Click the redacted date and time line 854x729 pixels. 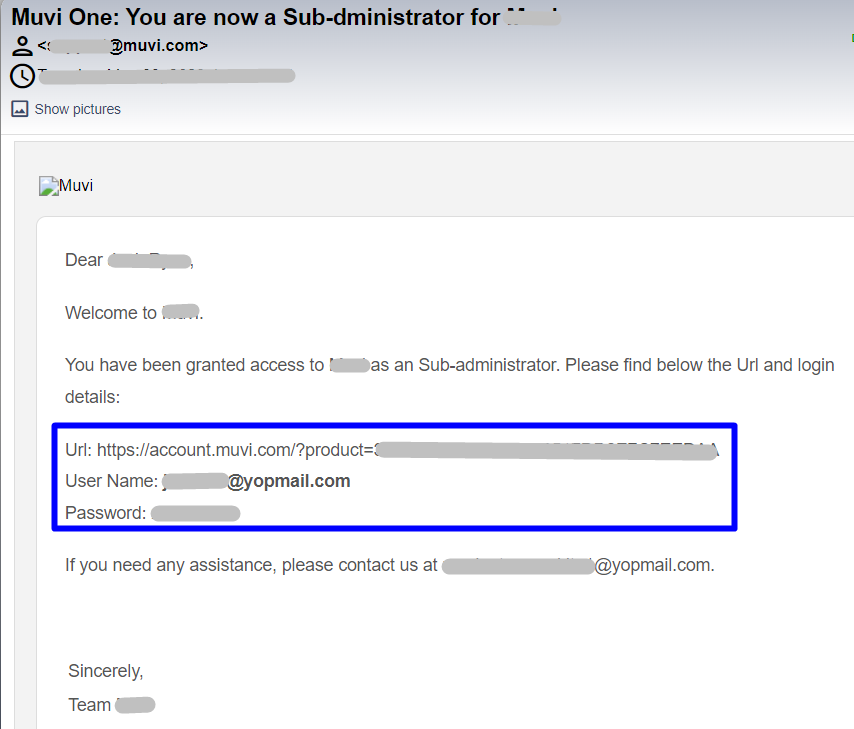pos(167,76)
